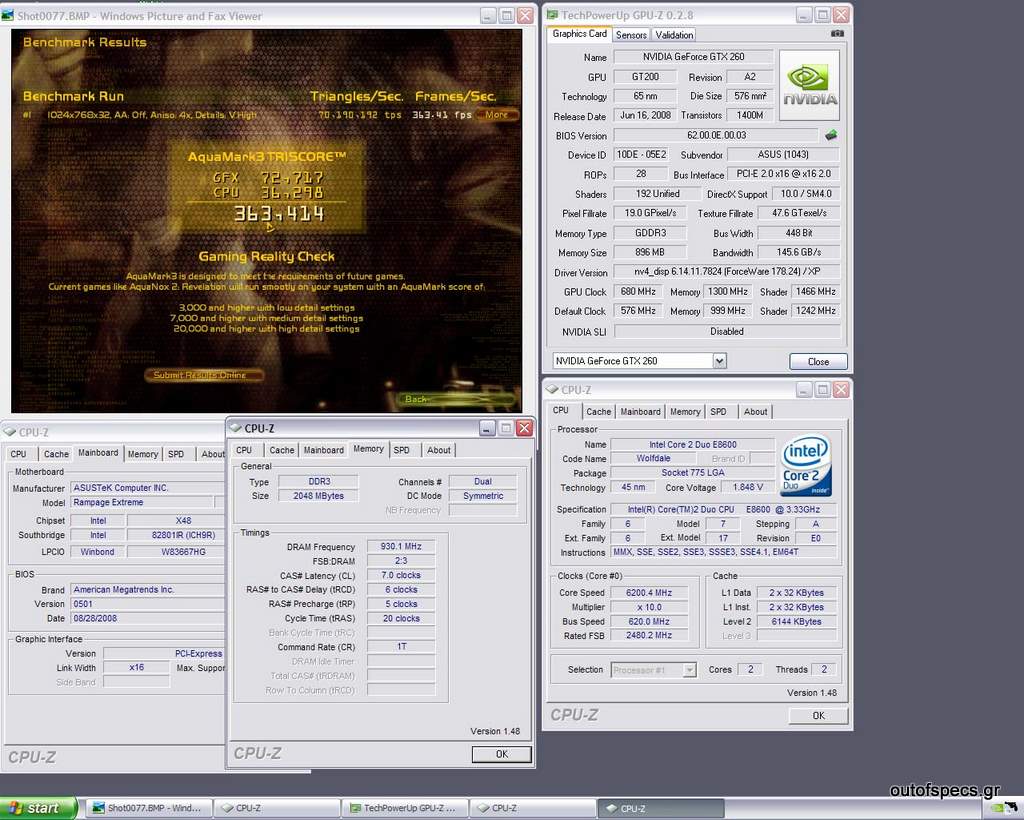Screen dimensions: 1024x820
Task: Click the More button beside the fps result
Action: [x=496, y=114]
